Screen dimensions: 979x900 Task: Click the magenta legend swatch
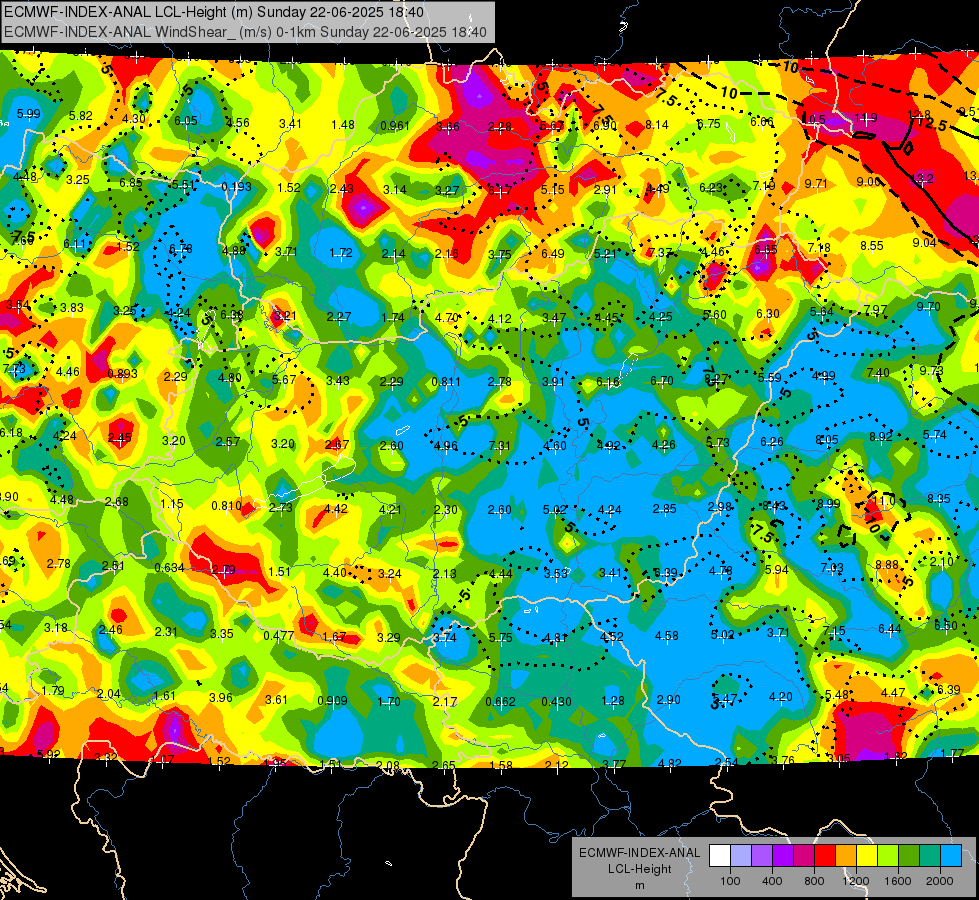click(x=804, y=855)
